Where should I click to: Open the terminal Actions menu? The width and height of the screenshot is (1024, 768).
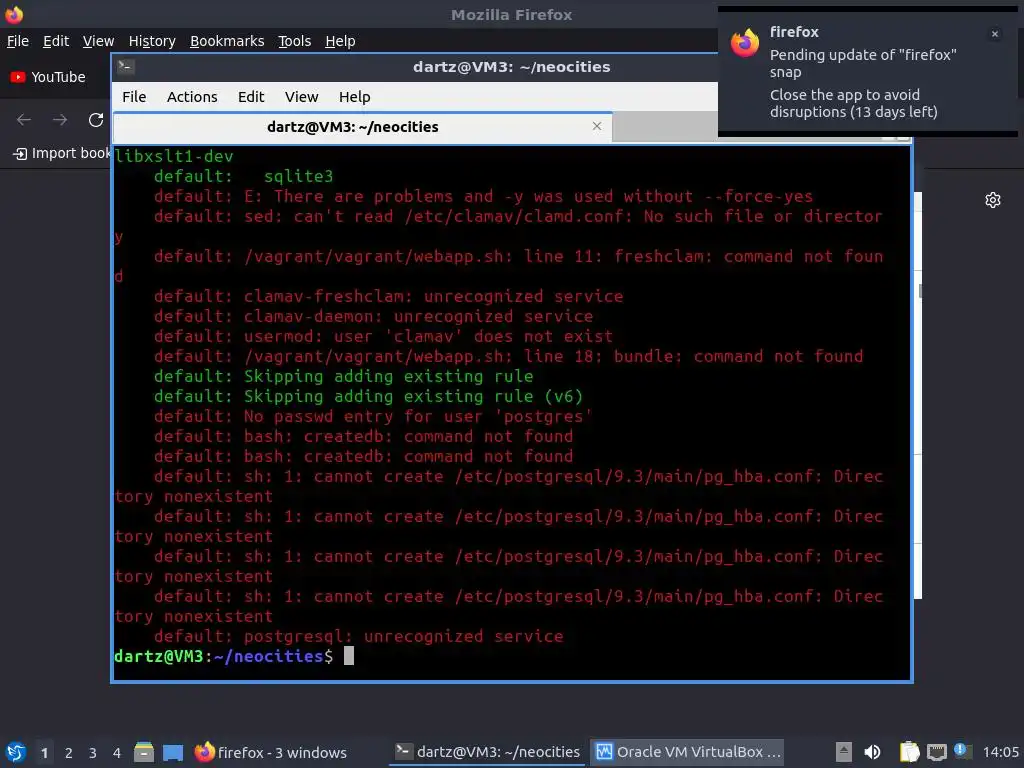192,97
